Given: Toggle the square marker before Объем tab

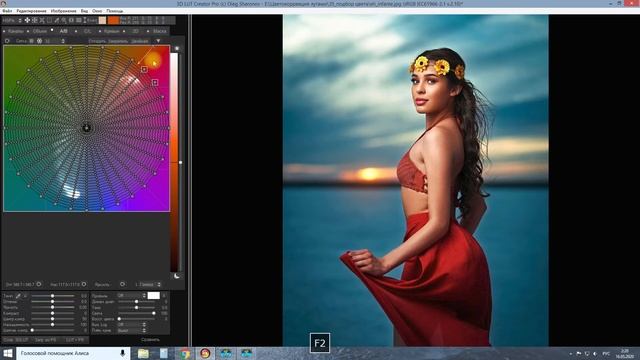Looking at the screenshot, I should (28, 31).
